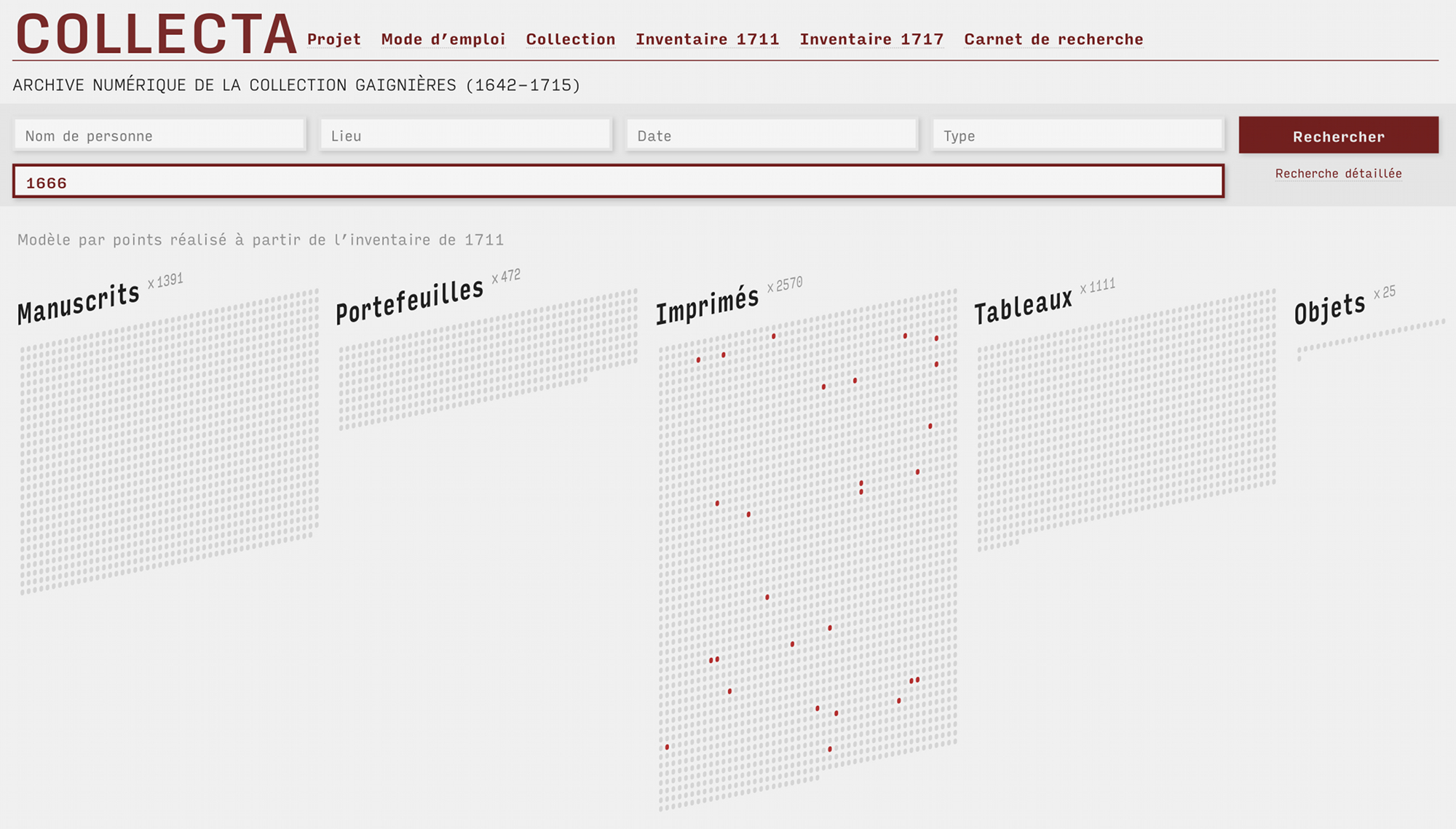Image resolution: width=1456 pixels, height=829 pixels.
Task: Click the x 25 count label
Action: click(x=1385, y=293)
